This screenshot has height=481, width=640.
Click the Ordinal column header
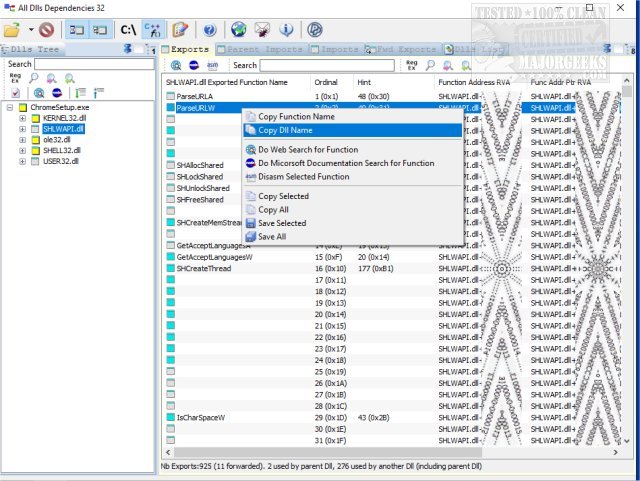327,82
